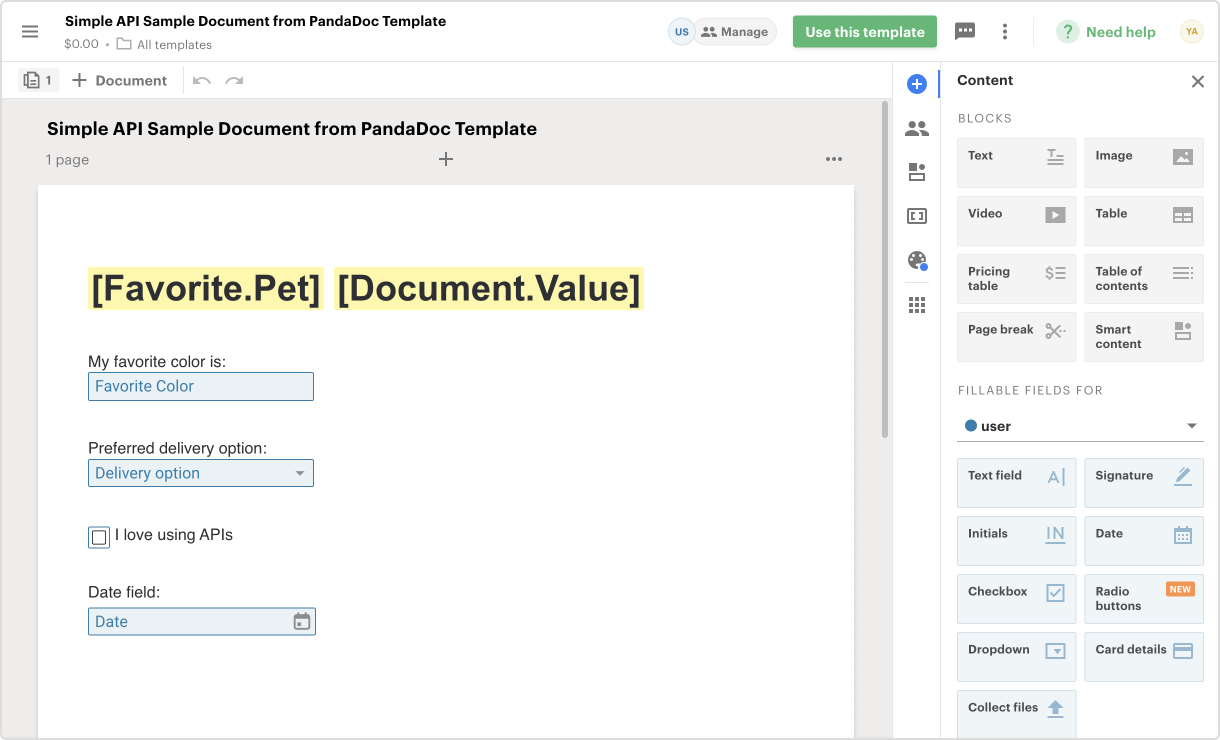Image resolution: width=1220 pixels, height=740 pixels.
Task: Open the three-dot more options menu in header
Action: click(1005, 32)
